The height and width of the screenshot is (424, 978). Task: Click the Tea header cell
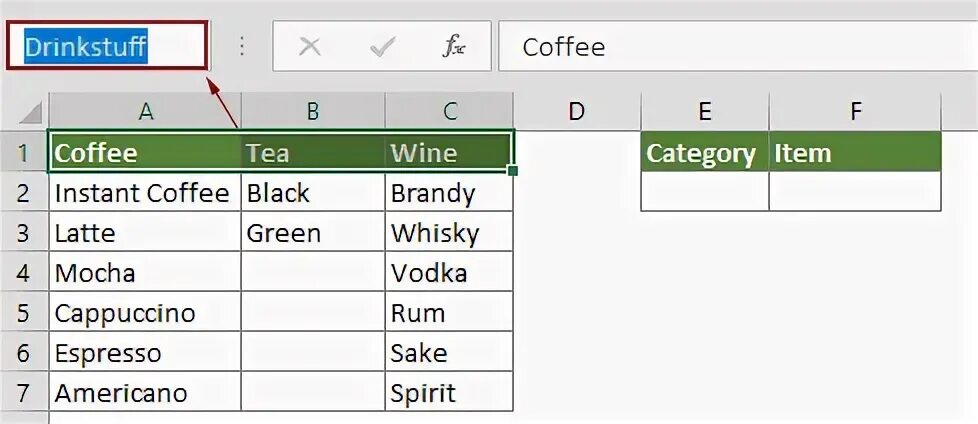(313, 152)
